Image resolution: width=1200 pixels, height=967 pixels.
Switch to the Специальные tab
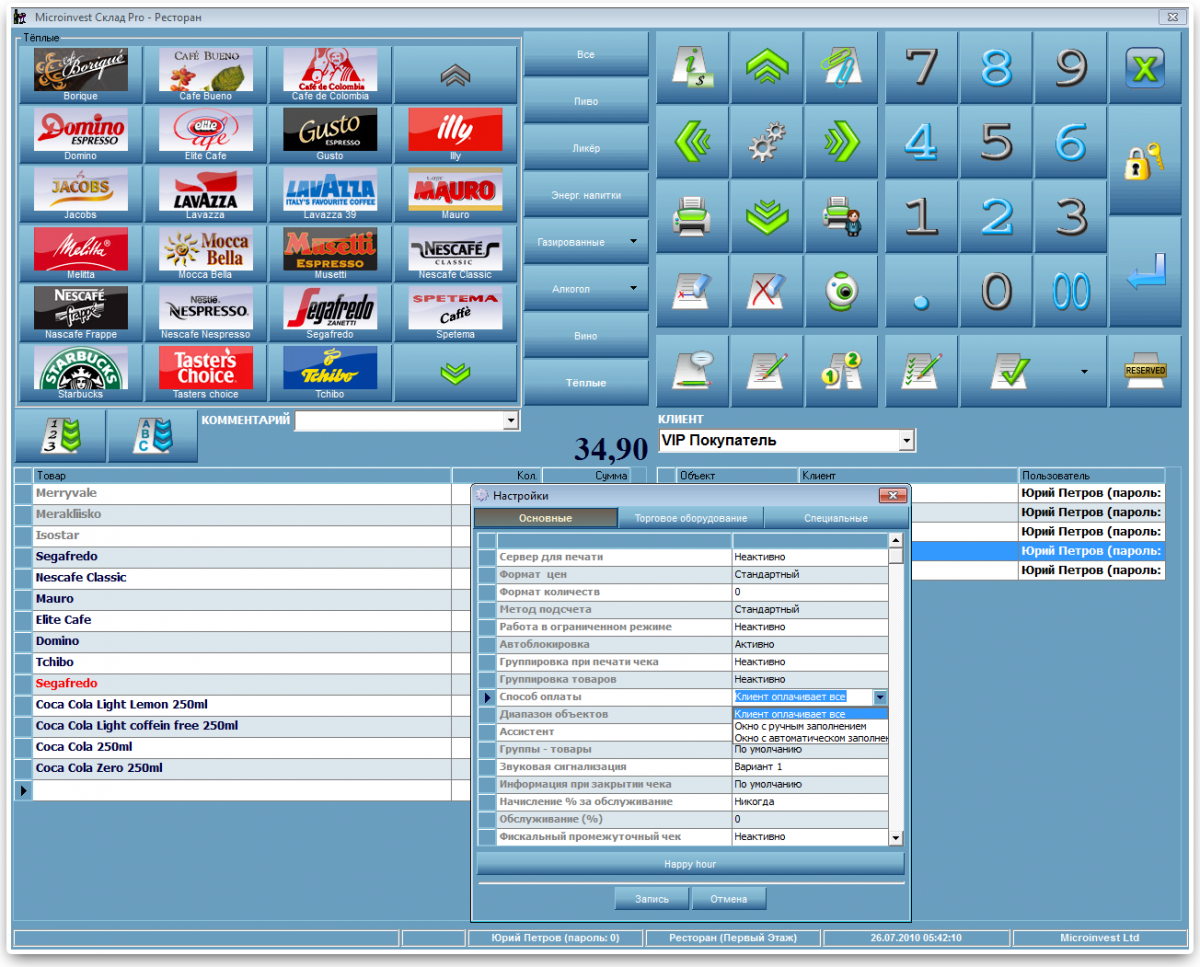(x=835, y=518)
